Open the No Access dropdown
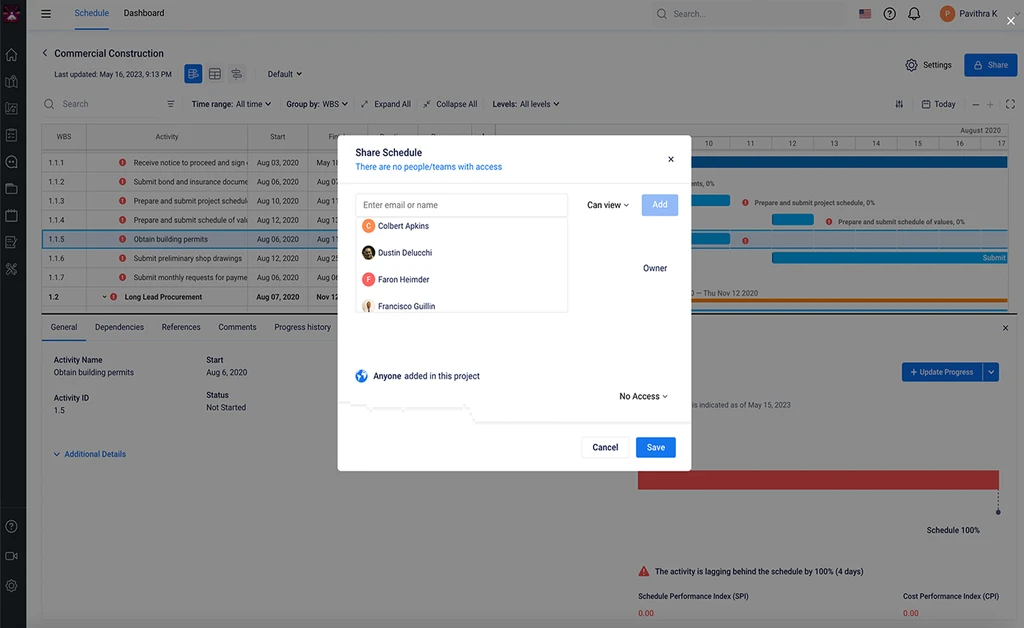Image resolution: width=1024 pixels, height=628 pixels. pyautogui.click(x=643, y=397)
